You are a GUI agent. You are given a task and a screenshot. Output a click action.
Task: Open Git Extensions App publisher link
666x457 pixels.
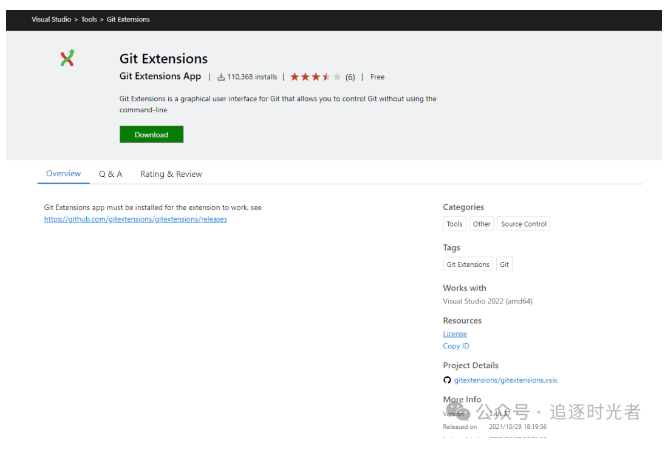(x=160, y=76)
